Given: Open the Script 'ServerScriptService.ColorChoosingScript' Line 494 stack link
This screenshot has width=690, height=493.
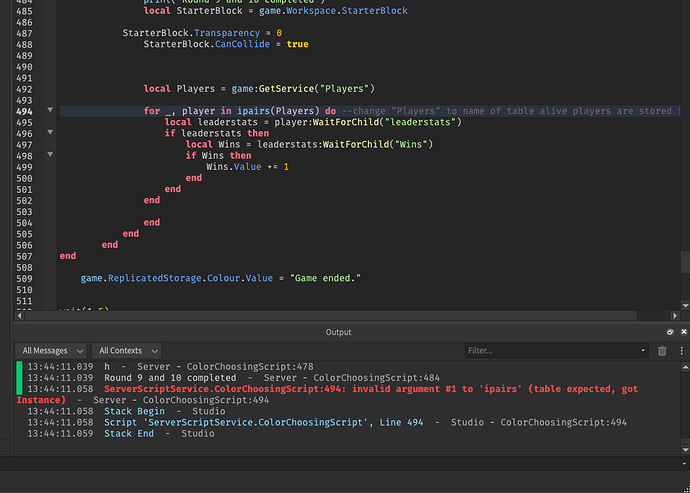Looking at the screenshot, I should click(x=264, y=423).
